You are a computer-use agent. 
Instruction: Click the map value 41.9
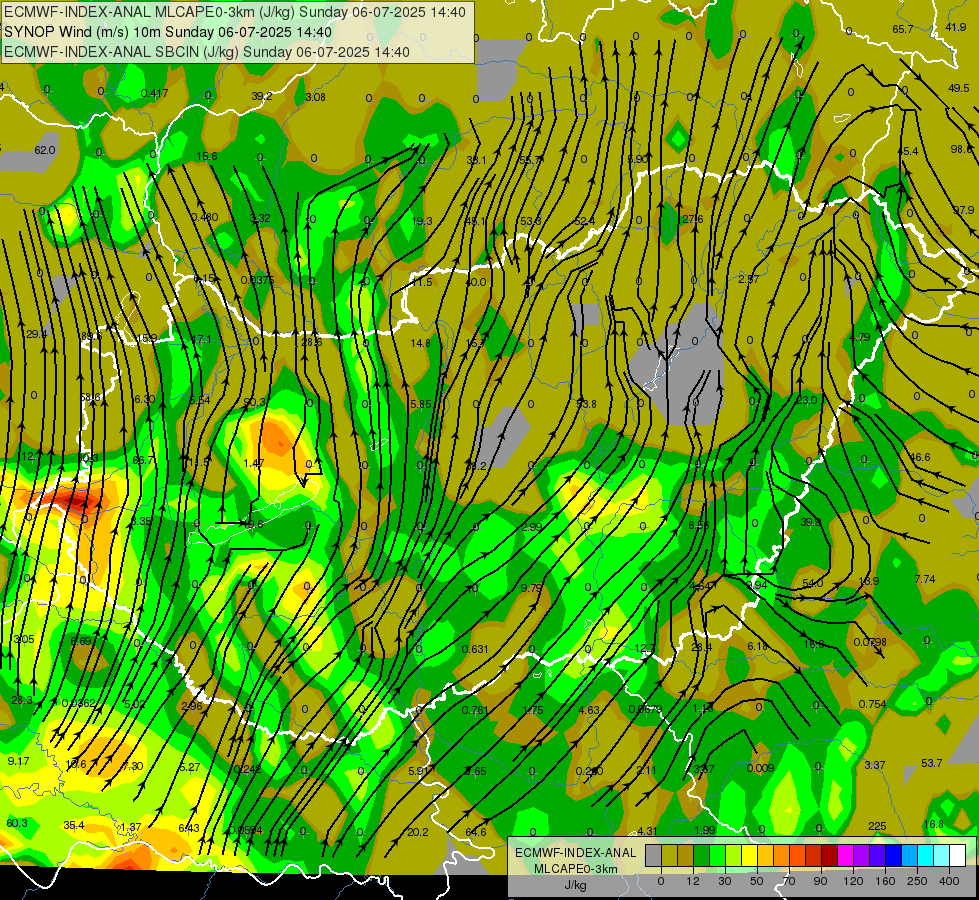point(955,27)
